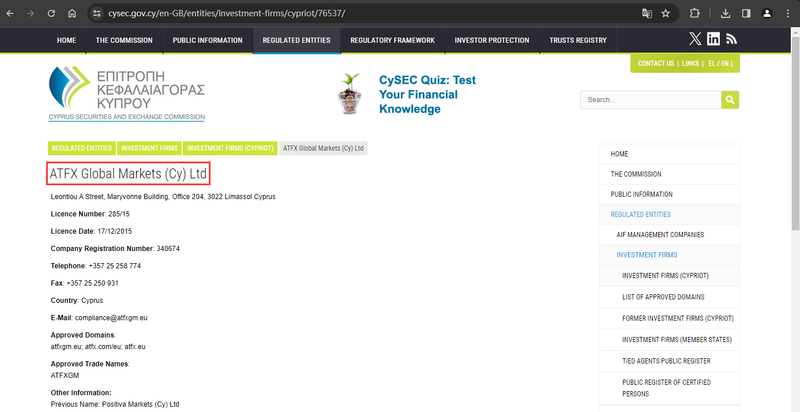The image size is (800, 412).
Task: View site information icon in address bar
Action: 96,14
